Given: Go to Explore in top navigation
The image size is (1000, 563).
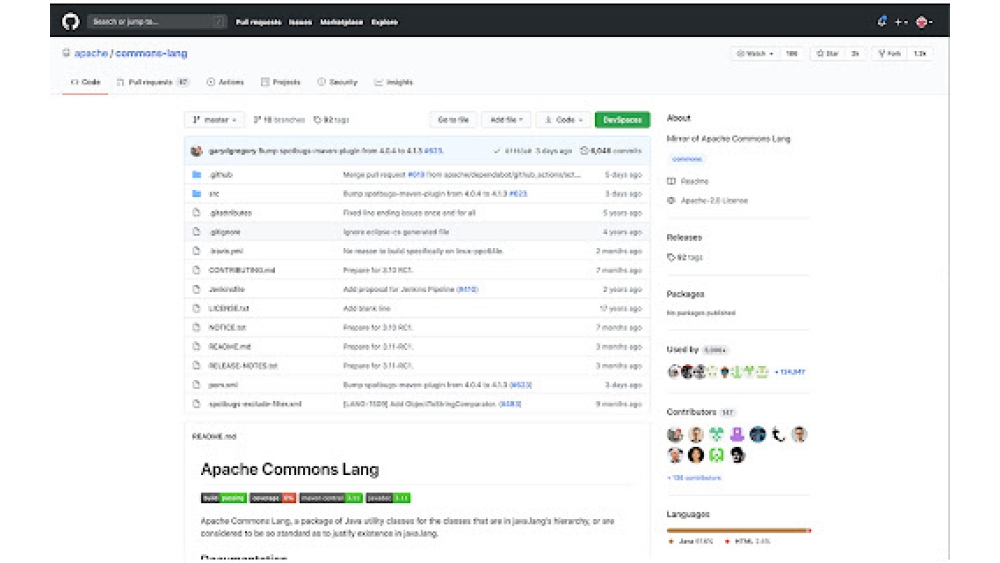Looking at the screenshot, I should pos(385,22).
